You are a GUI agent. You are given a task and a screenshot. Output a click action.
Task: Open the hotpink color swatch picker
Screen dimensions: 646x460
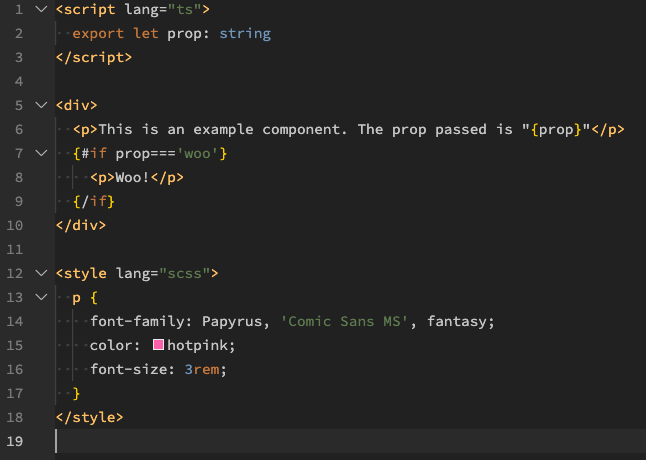click(158, 345)
